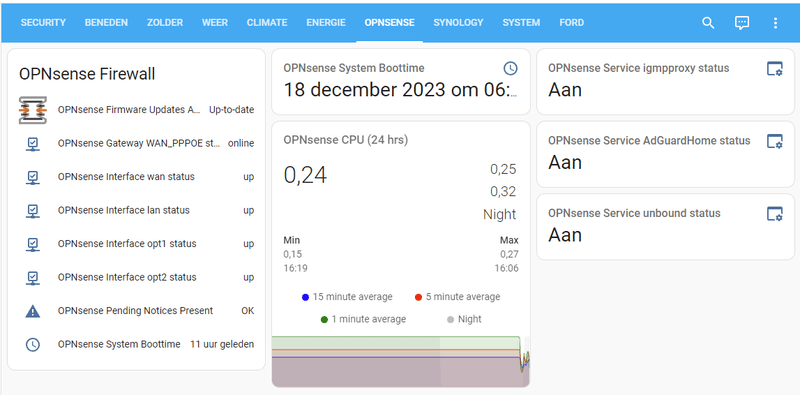
Task: Click the CPU load history graph
Action: [x=401, y=361]
